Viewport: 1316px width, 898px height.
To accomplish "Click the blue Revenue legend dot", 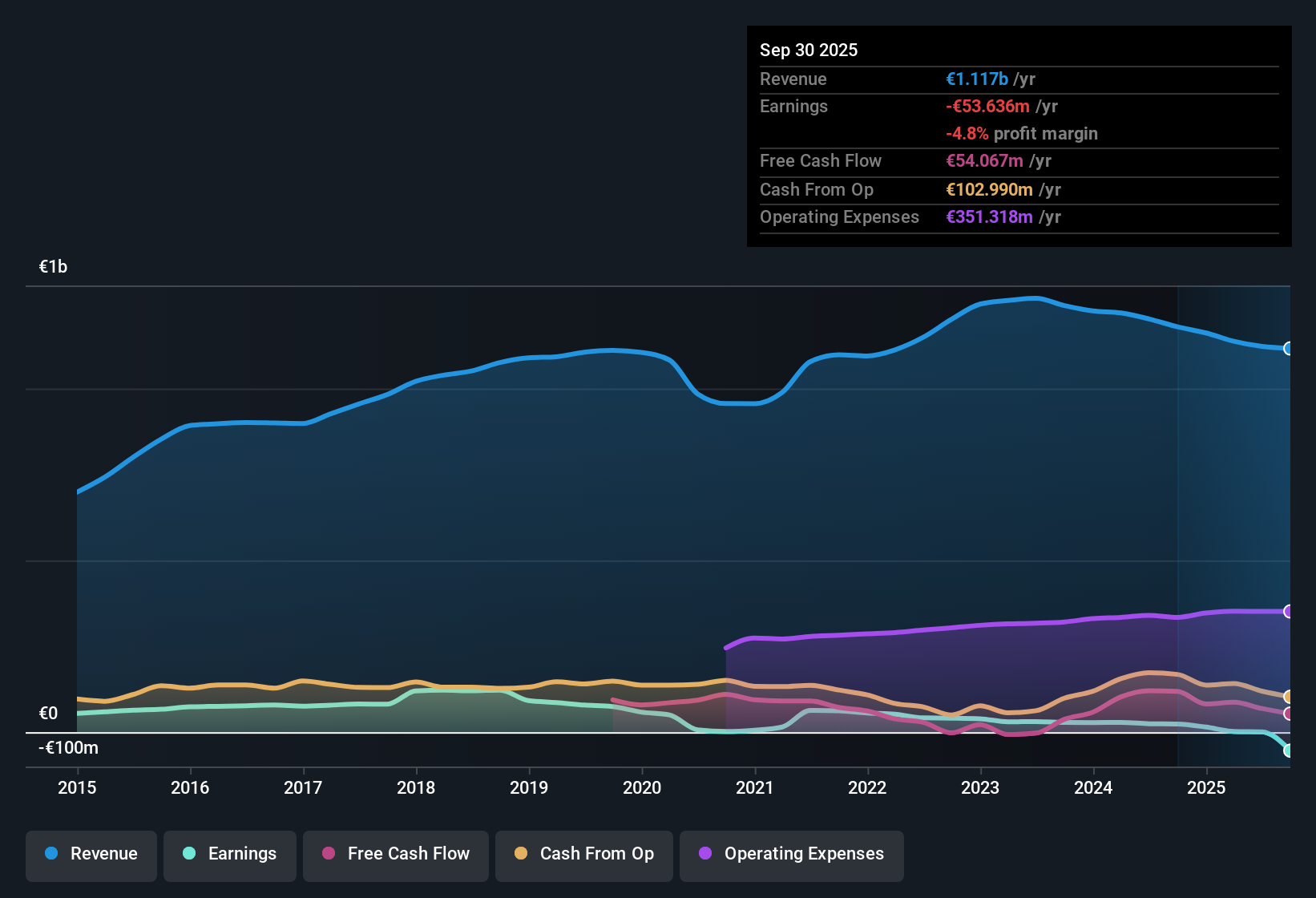I will [50, 854].
